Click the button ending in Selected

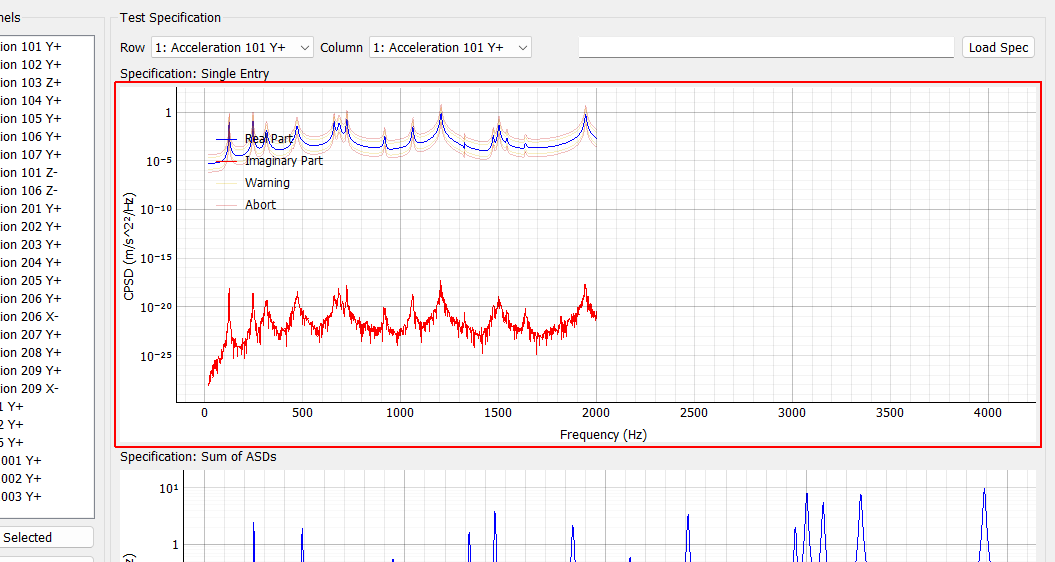[46, 537]
